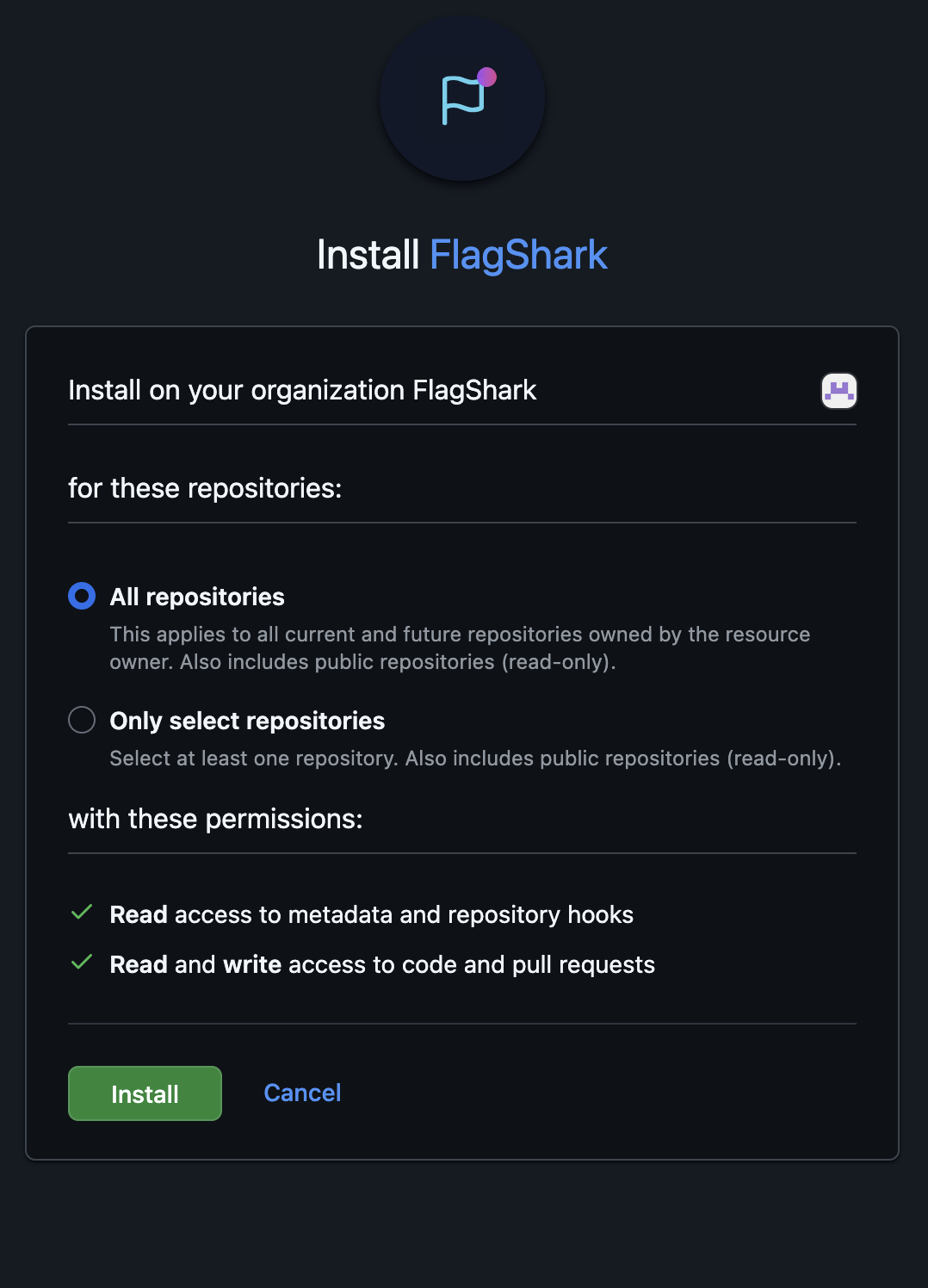The width and height of the screenshot is (928, 1288).
Task: Click the Only select repositories label
Action: click(246, 720)
